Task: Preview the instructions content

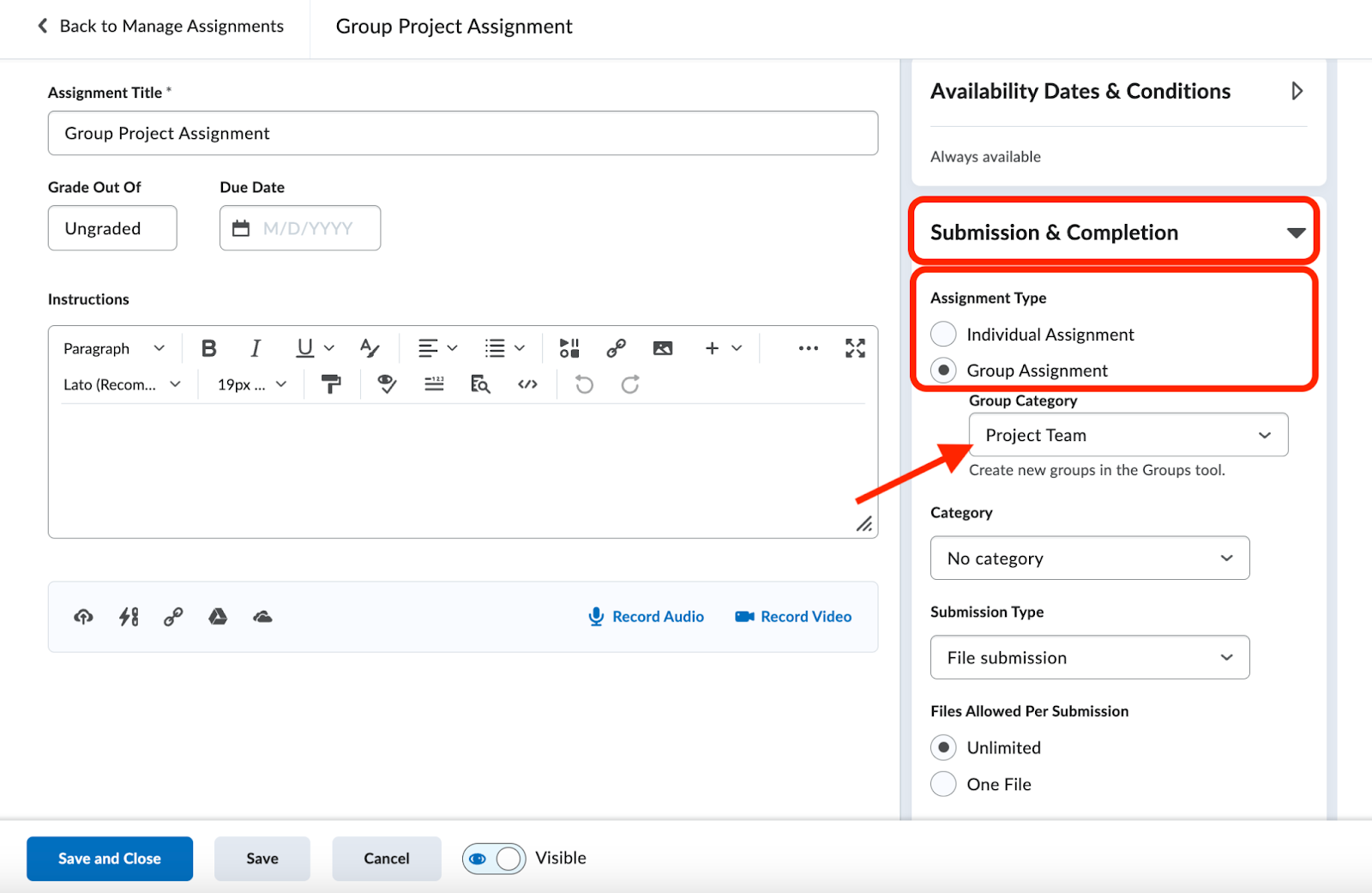Action: [x=480, y=384]
